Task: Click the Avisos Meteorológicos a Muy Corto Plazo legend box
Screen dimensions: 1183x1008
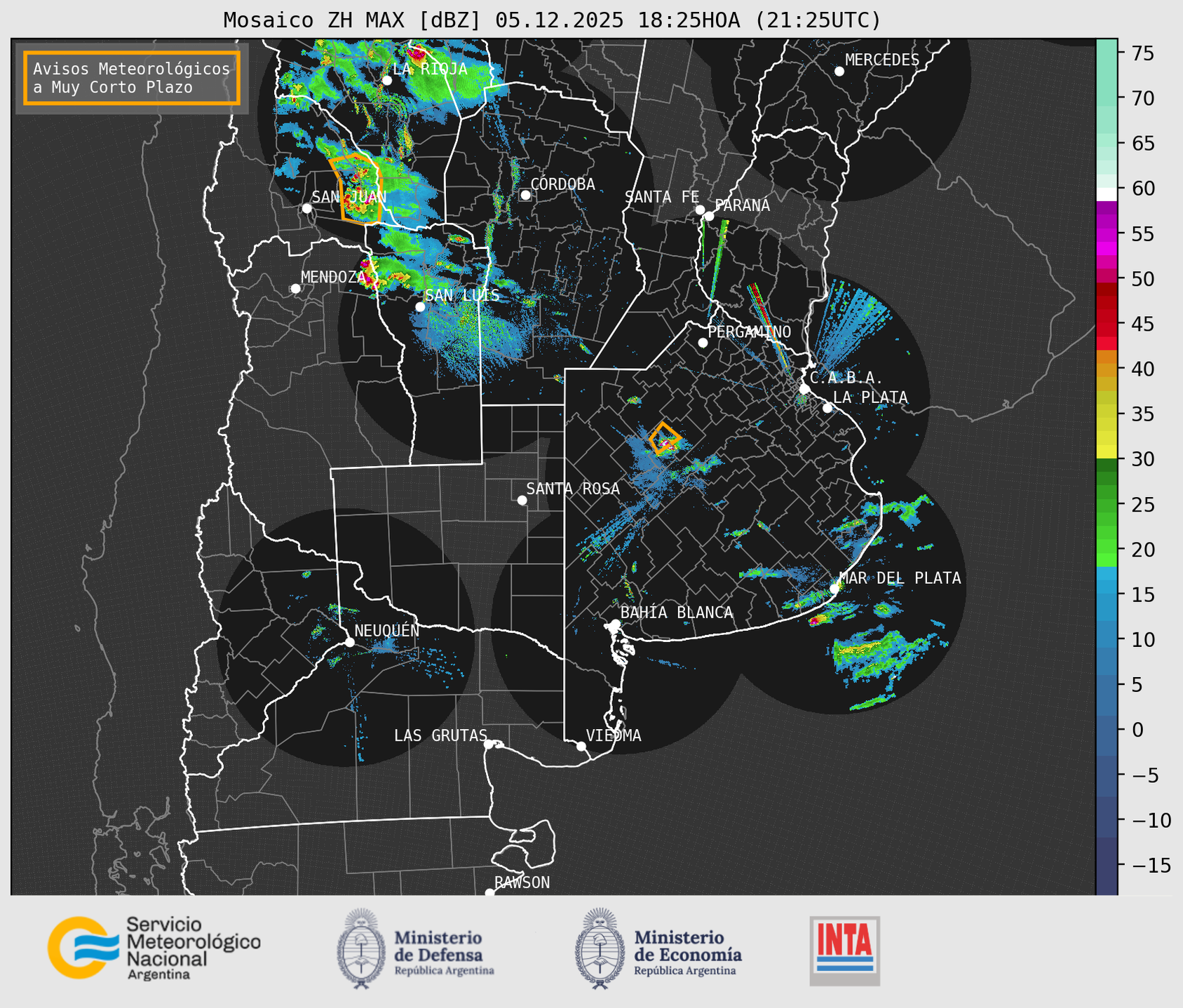Action: click(x=132, y=78)
